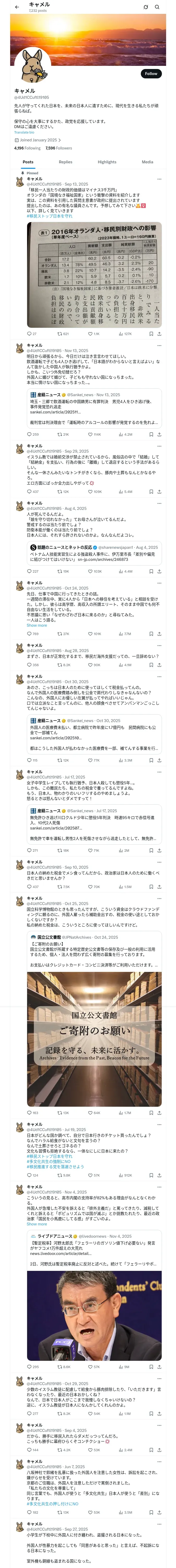Expand "Show more" on the Oct 24 post

pyautogui.click(x=37, y=625)
